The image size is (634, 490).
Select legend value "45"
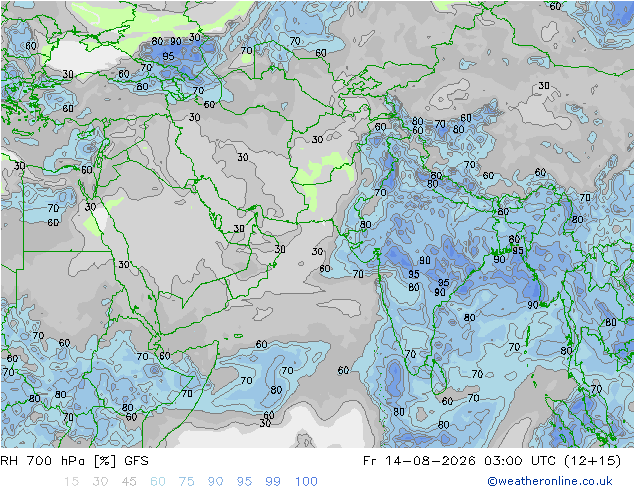(129, 482)
